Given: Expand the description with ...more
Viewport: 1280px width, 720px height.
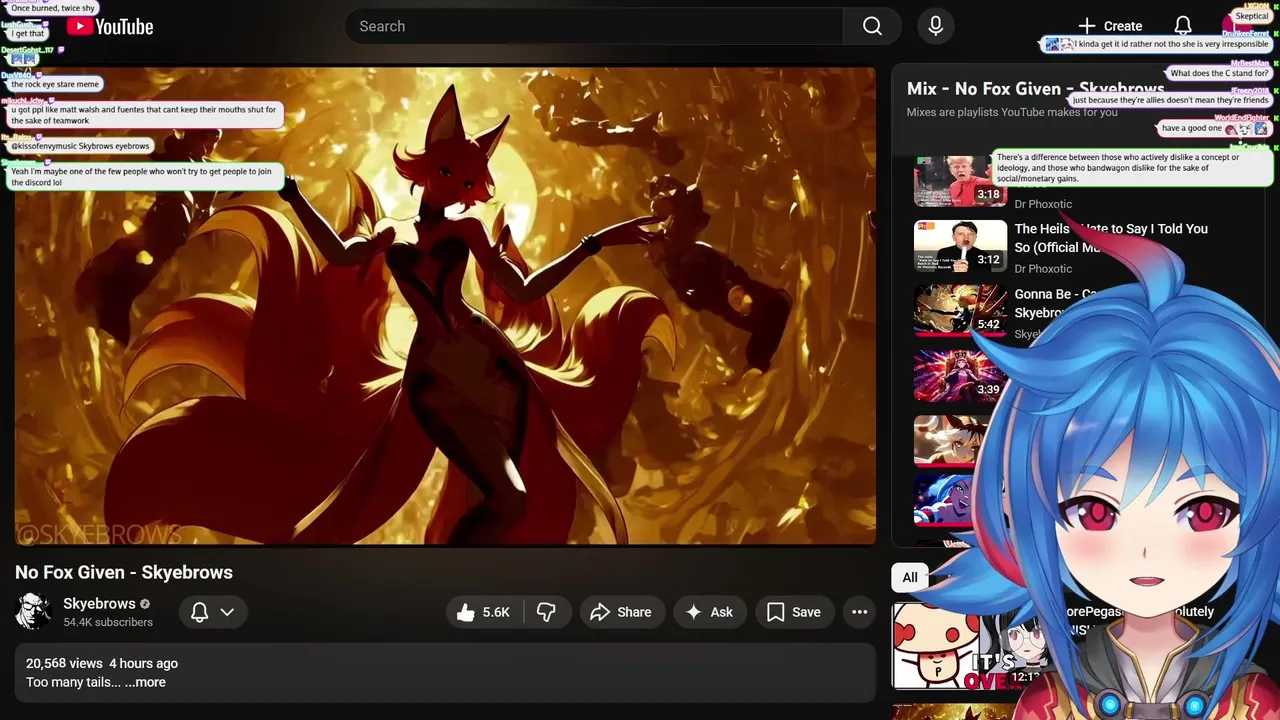Looking at the screenshot, I should (146, 682).
